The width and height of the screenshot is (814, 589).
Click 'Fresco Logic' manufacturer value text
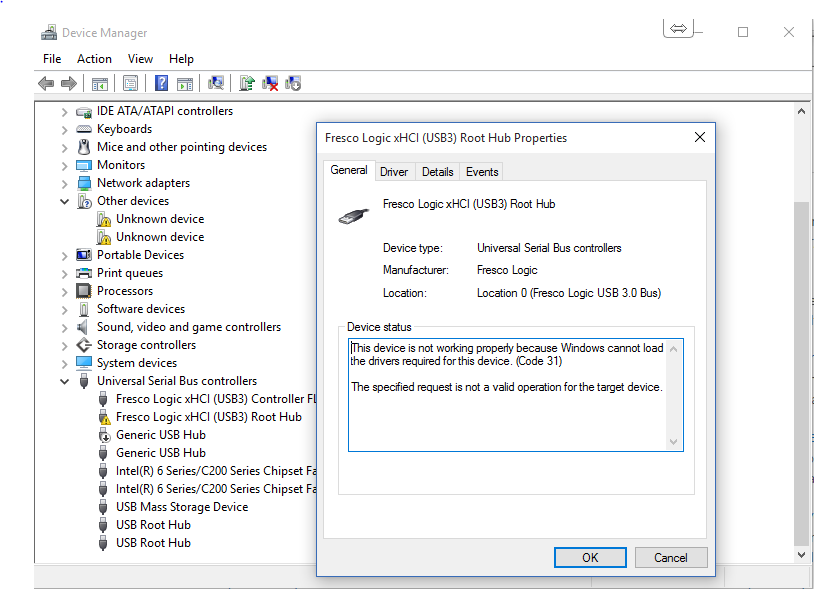tap(507, 270)
